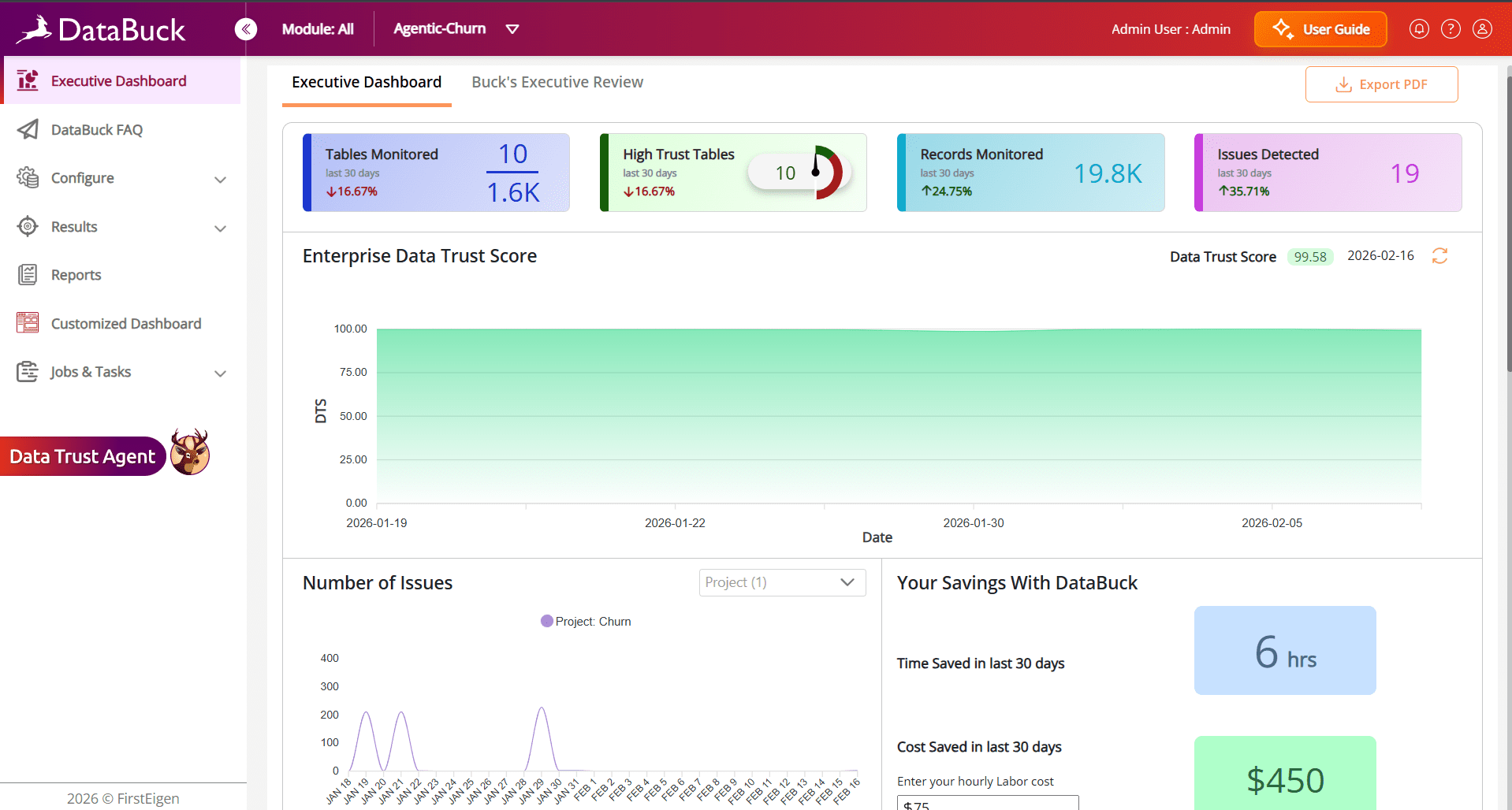Click the hourly labor cost field
The height and width of the screenshot is (810, 1512).
click(988, 803)
